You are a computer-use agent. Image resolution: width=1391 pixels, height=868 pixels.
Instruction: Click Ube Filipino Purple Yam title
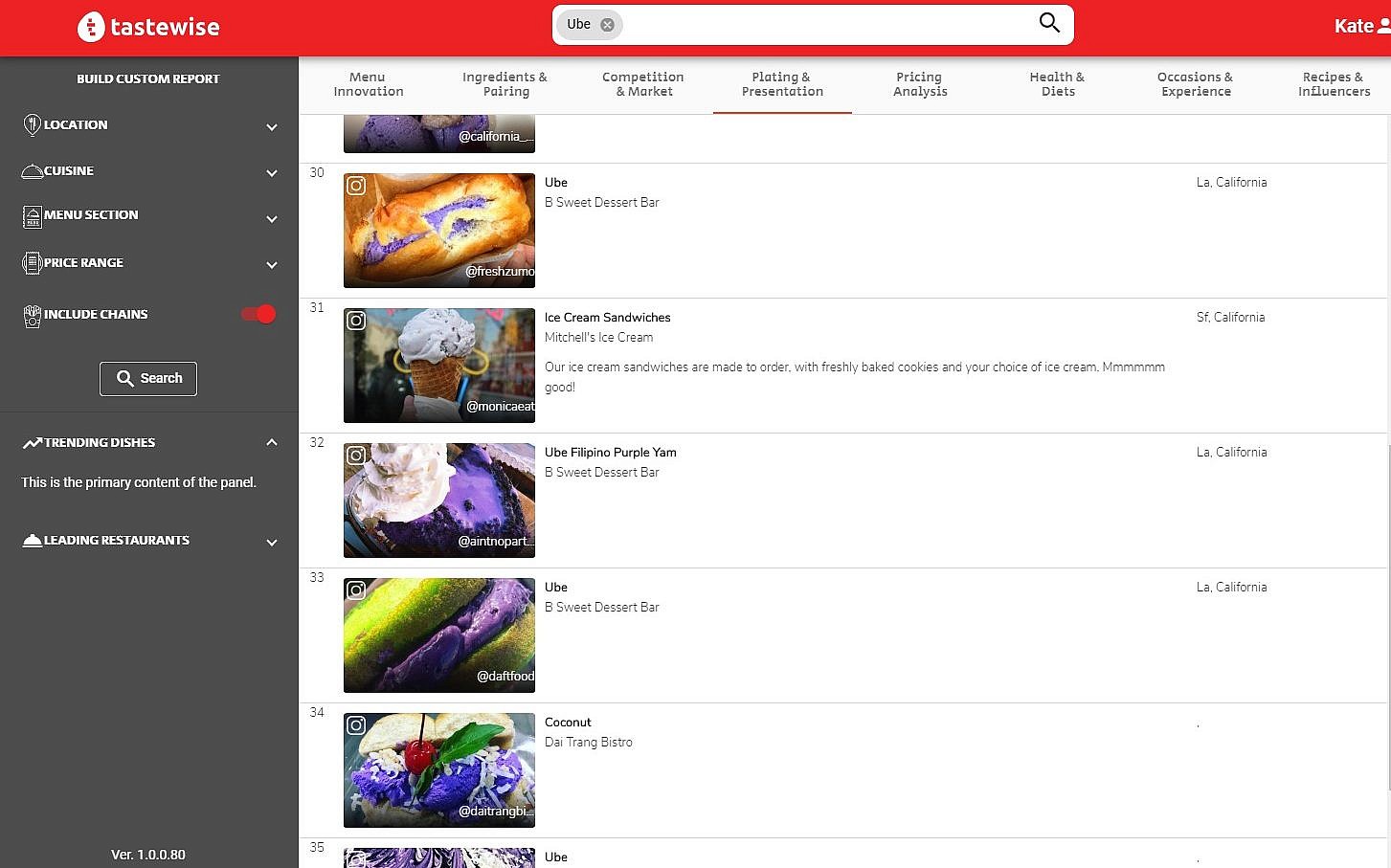tap(611, 453)
